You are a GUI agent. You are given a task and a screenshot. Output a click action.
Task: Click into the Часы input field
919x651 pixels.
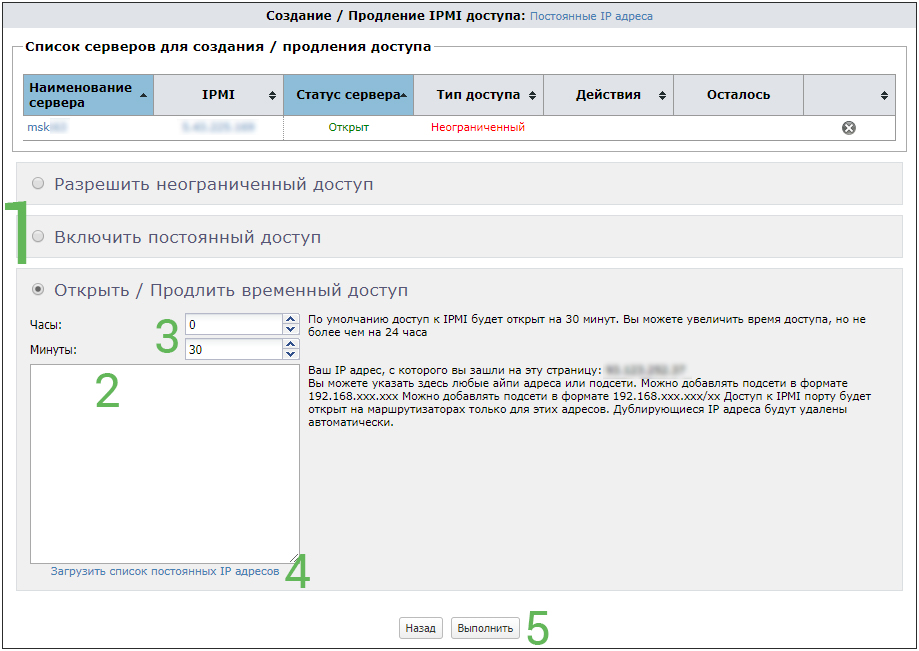[234, 325]
